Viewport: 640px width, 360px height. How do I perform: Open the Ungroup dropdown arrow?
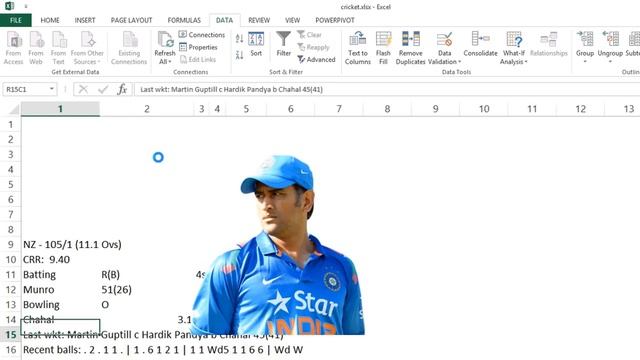pos(610,62)
